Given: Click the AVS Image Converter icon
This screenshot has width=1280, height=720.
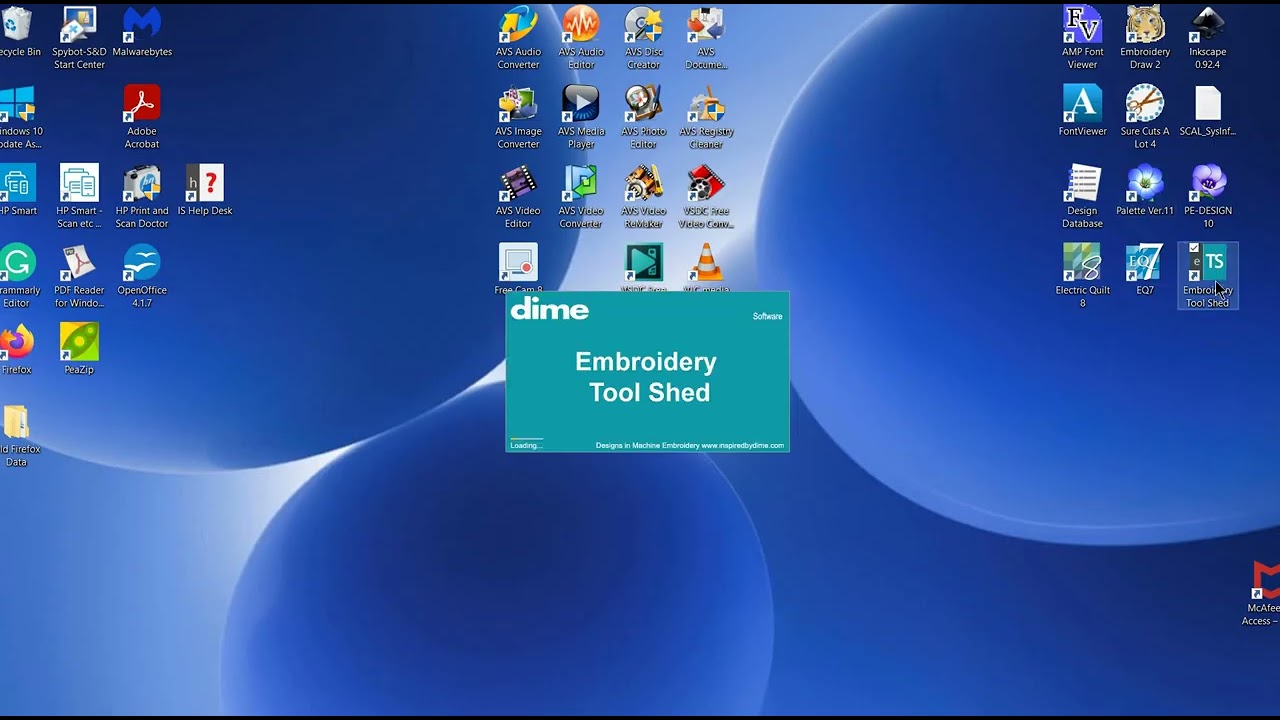Looking at the screenshot, I should 518,117.
